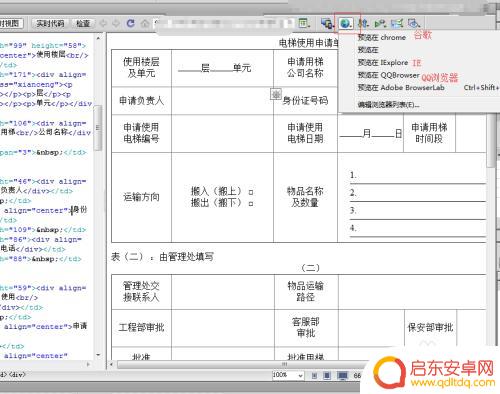The height and width of the screenshot is (394, 500).
Task: Click the 保安部审批 table cell
Action: point(430,328)
